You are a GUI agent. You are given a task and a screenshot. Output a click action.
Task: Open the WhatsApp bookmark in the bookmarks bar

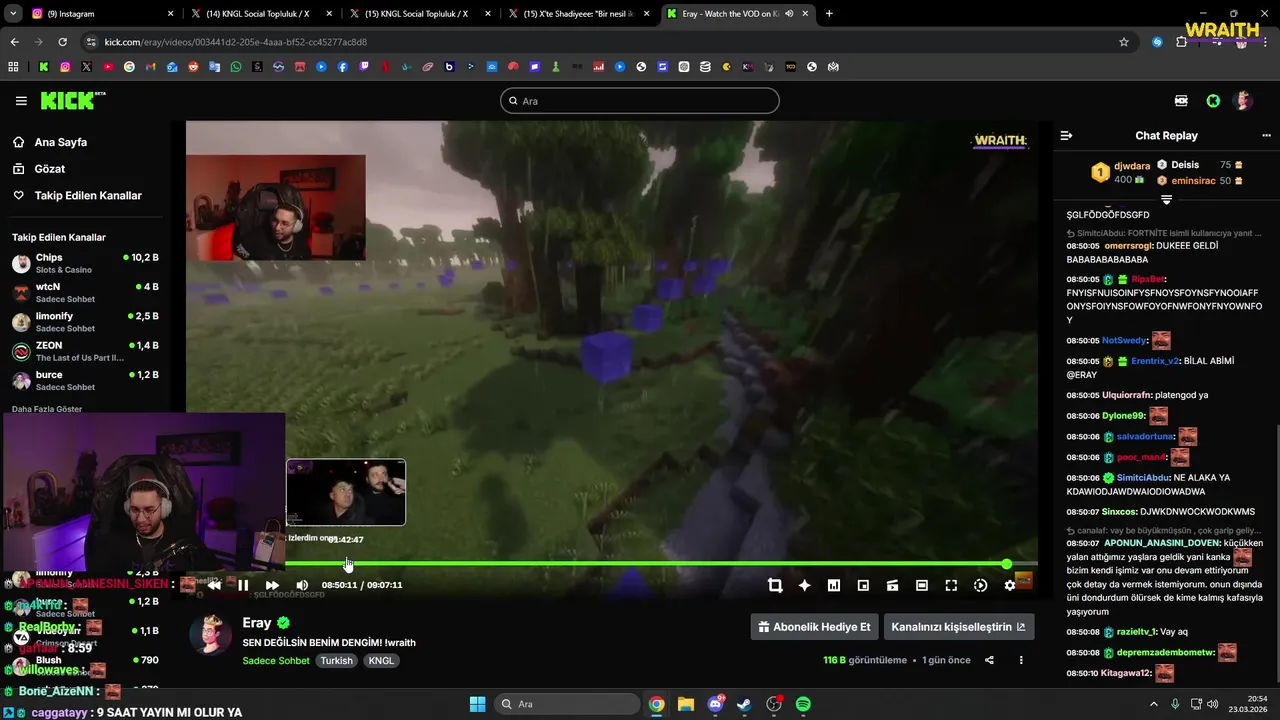236,67
